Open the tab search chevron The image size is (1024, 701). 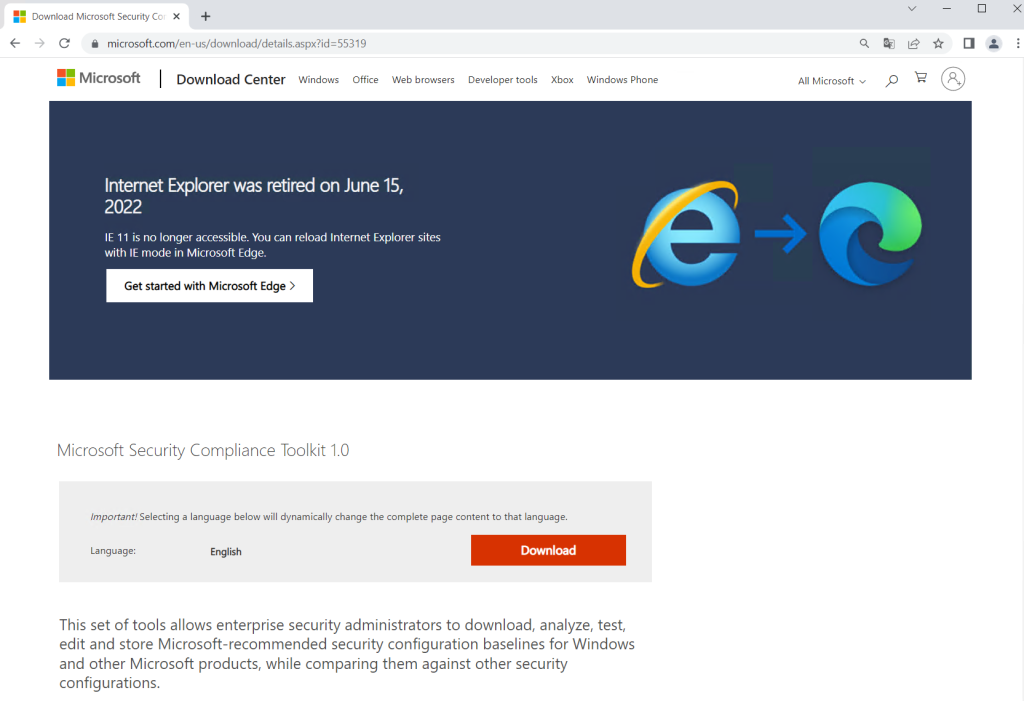pyautogui.click(x=912, y=8)
